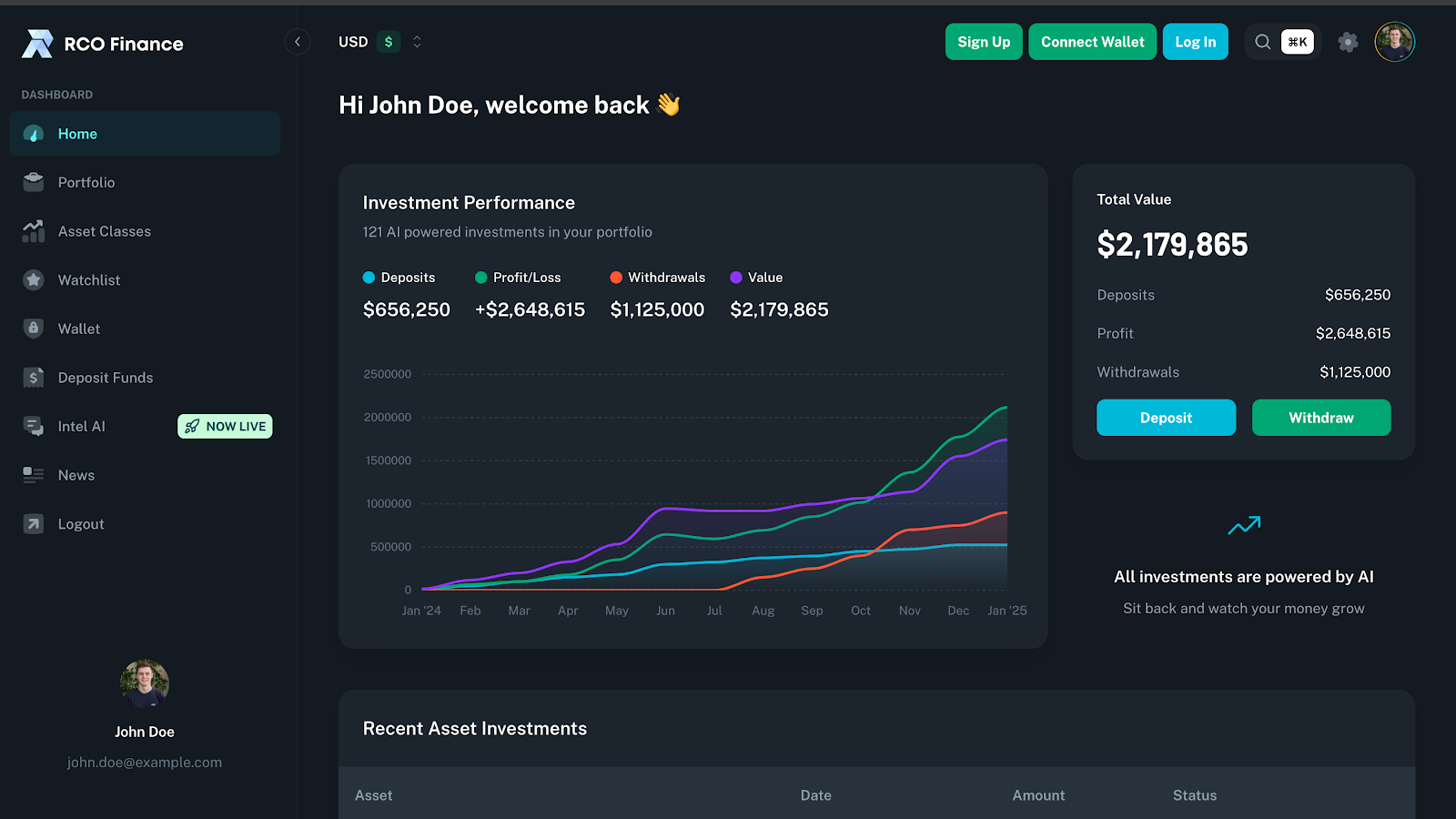Screen dimensions: 1456x819
Task: Click the Asset Classes chart icon
Action: [34, 231]
